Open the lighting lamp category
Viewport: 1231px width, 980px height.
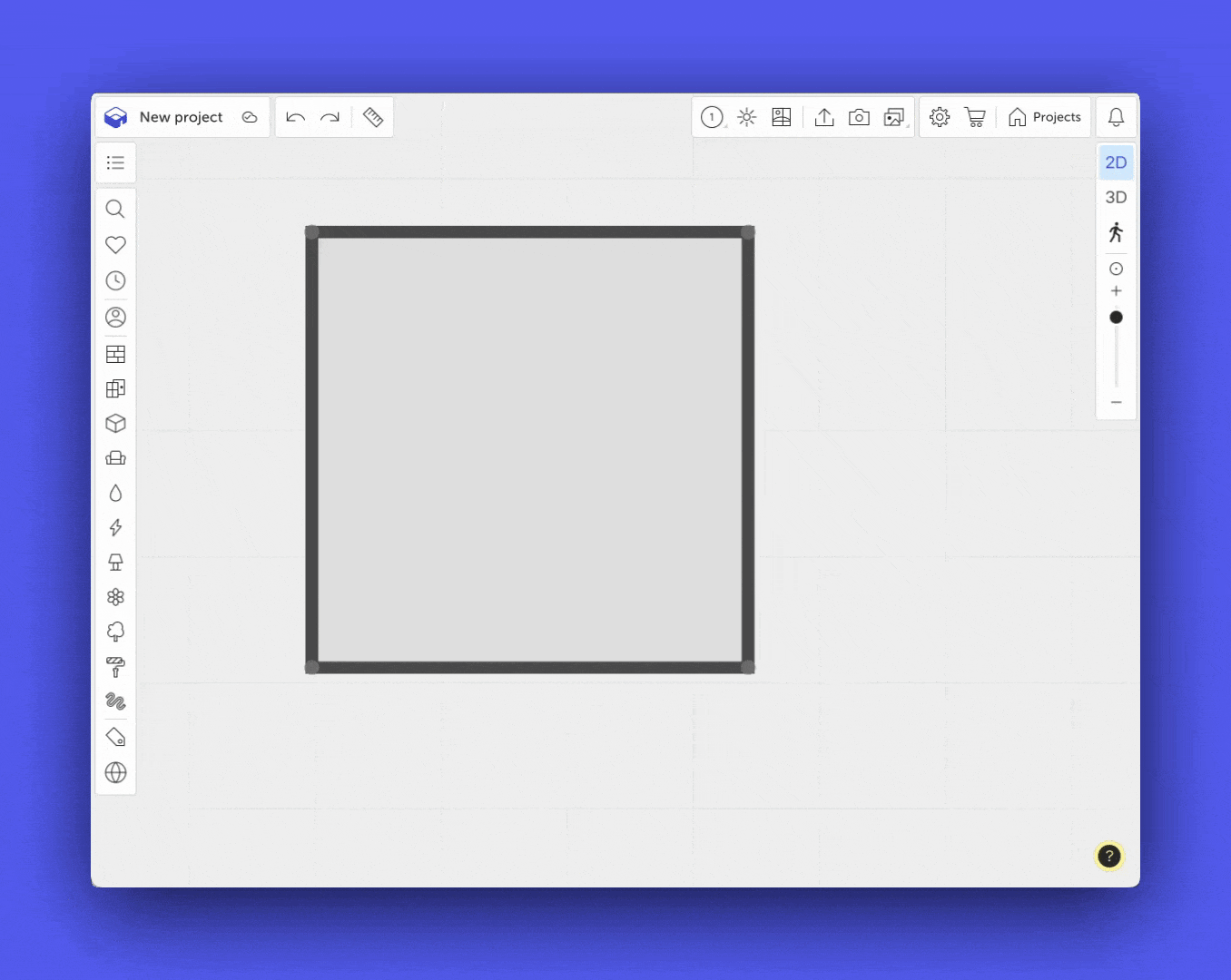pos(115,563)
